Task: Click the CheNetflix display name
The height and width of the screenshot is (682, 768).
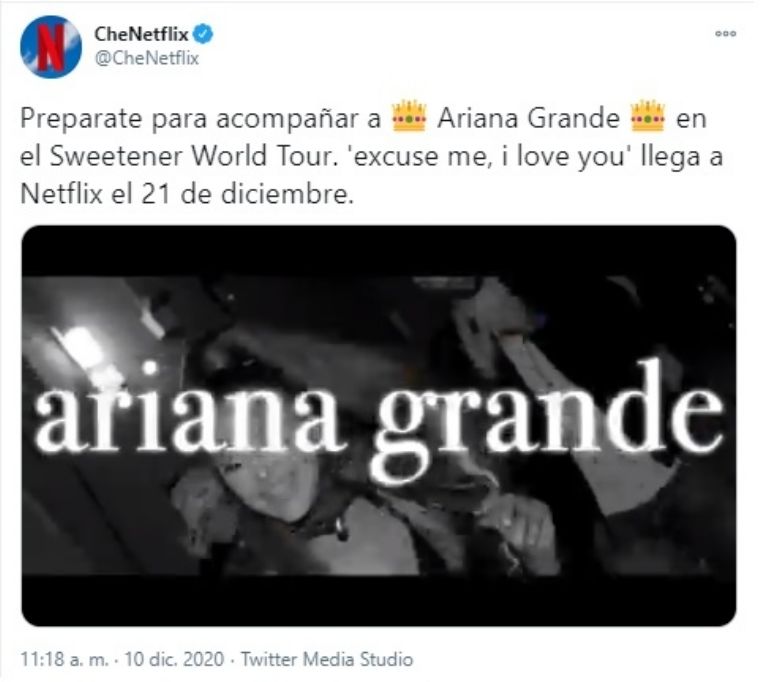Action: [141, 34]
